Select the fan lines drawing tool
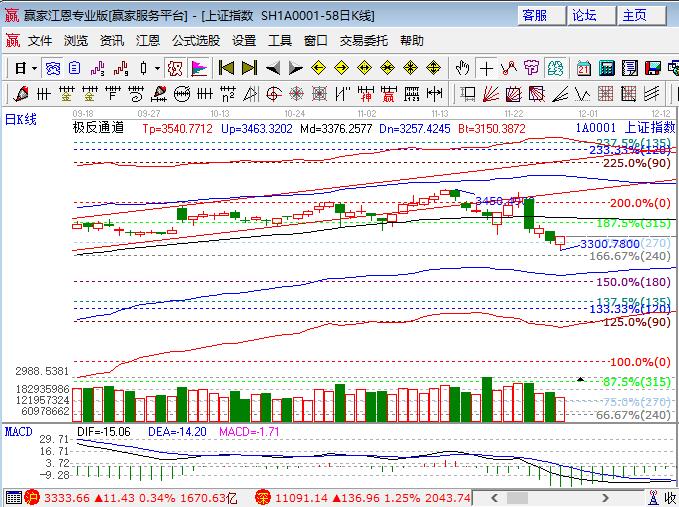The height and width of the screenshot is (507, 679). 489,93
